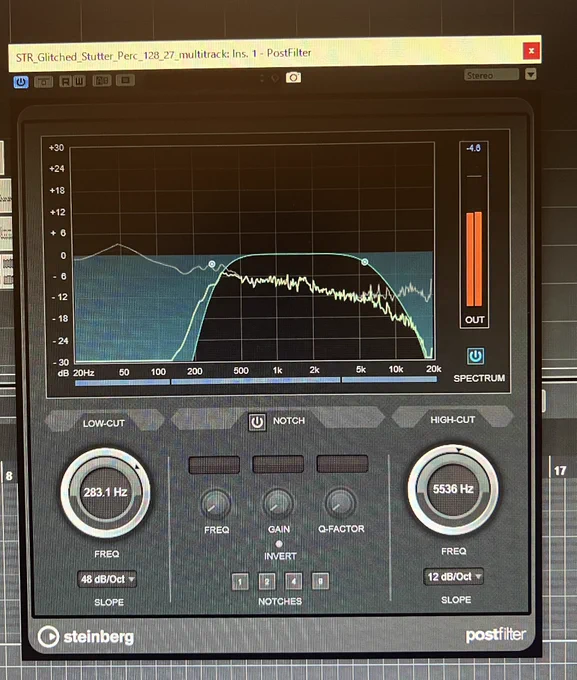Screen dimensions: 577x680
Task: Click the Stereo routing field
Action: [x=491, y=75]
